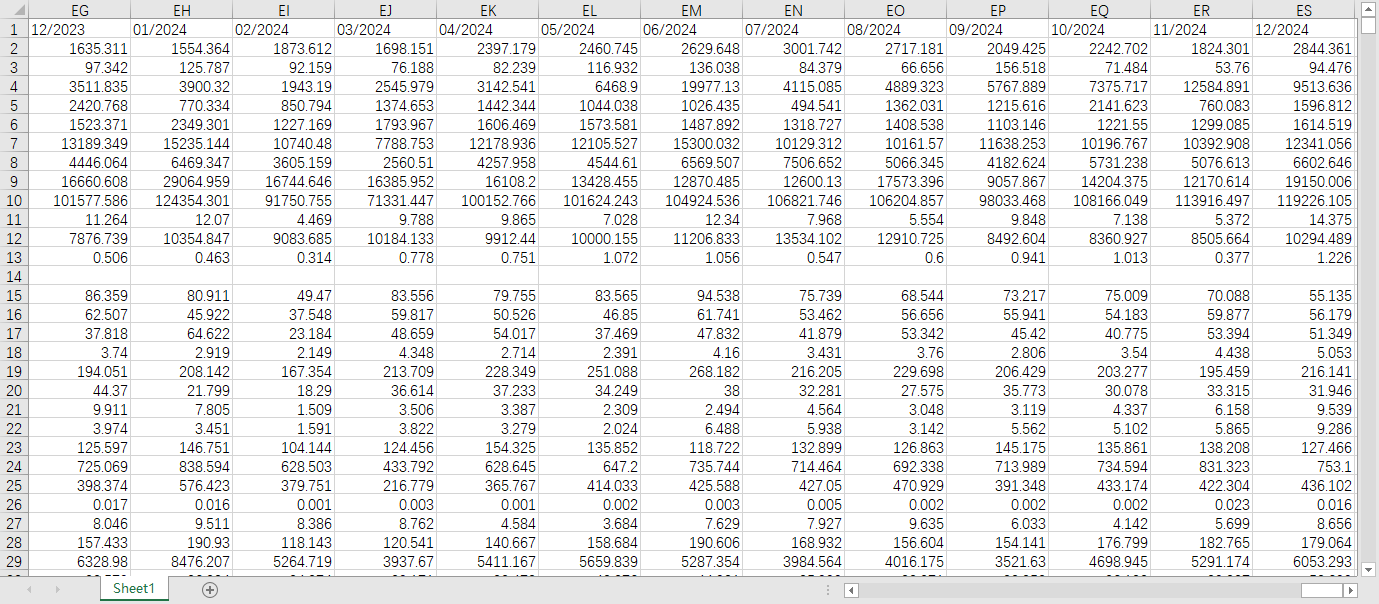1379x604 pixels.
Task: Select cell with value 12.34
Action: pos(691,219)
